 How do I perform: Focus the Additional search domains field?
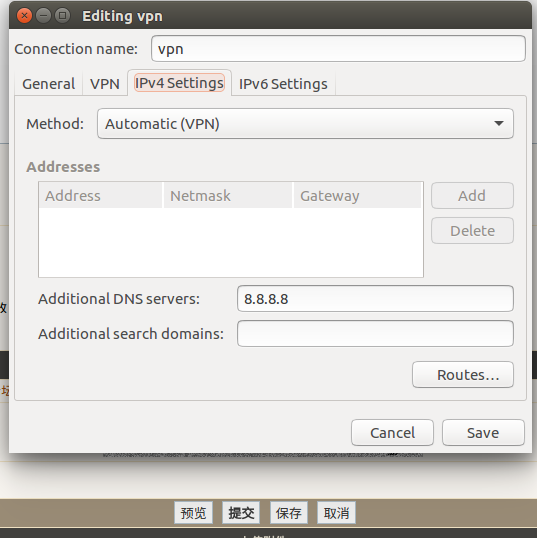tap(375, 334)
